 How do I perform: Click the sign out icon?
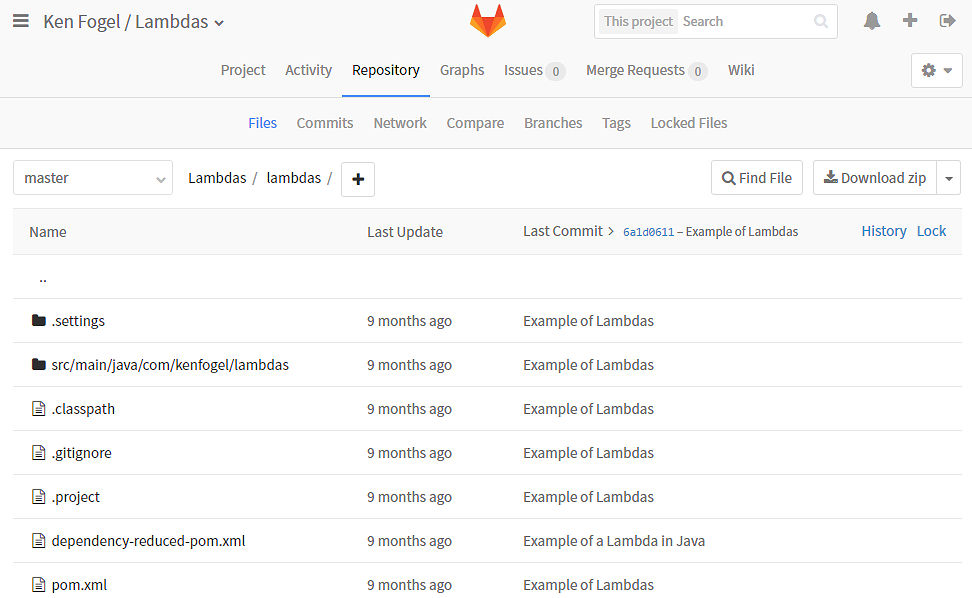948,21
